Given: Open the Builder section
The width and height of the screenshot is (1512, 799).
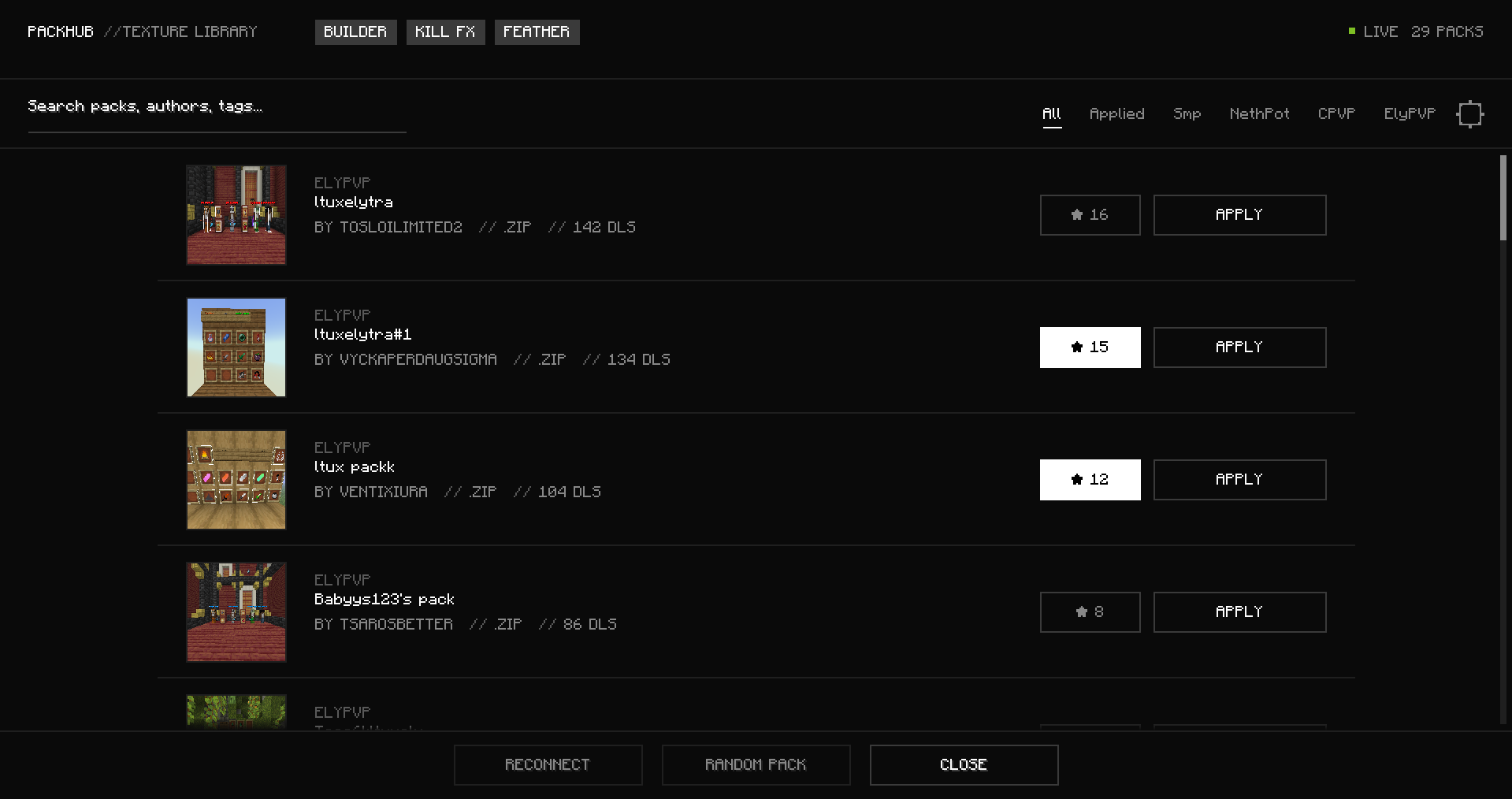Looking at the screenshot, I should tap(355, 32).
